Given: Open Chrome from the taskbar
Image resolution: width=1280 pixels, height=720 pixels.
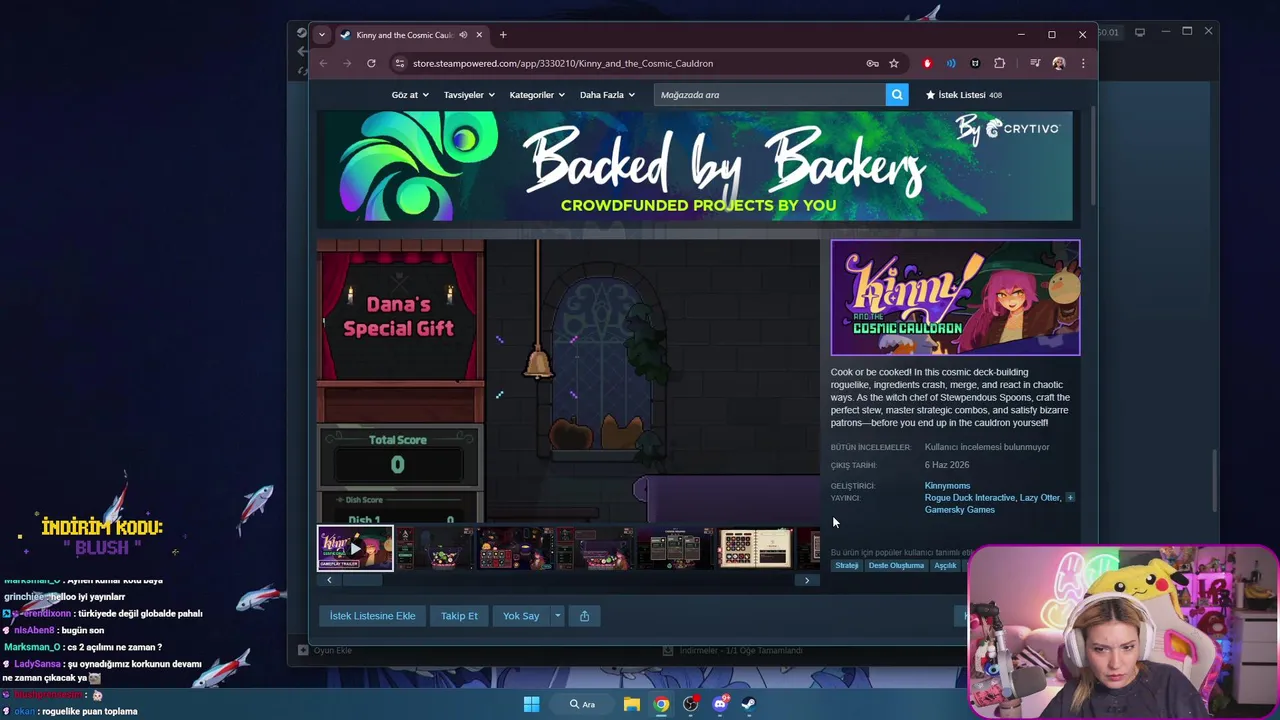Looking at the screenshot, I should [661, 704].
